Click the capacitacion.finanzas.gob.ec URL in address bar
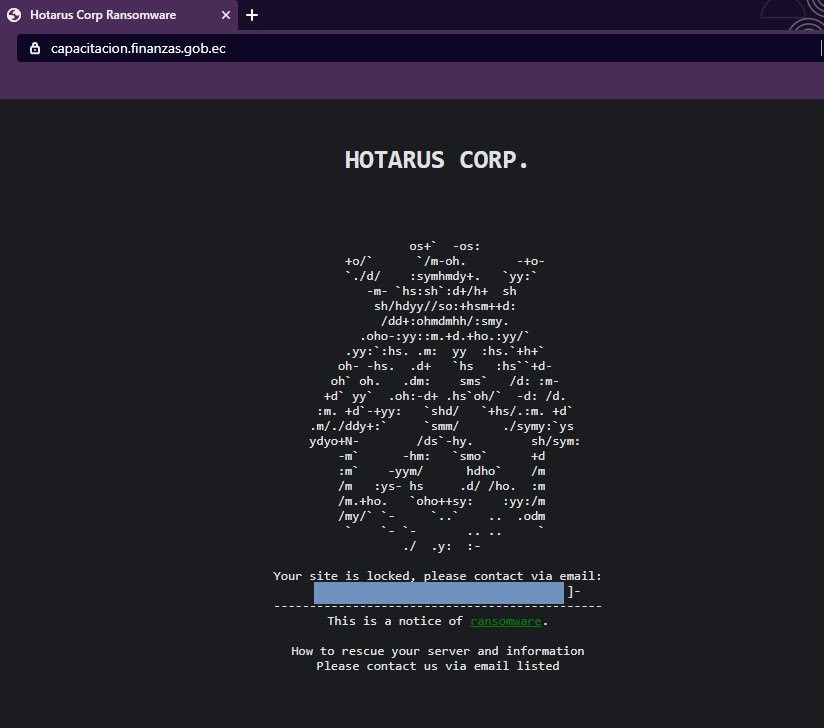The height and width of the screenshot is (728, 824). [x=131, y=48]
